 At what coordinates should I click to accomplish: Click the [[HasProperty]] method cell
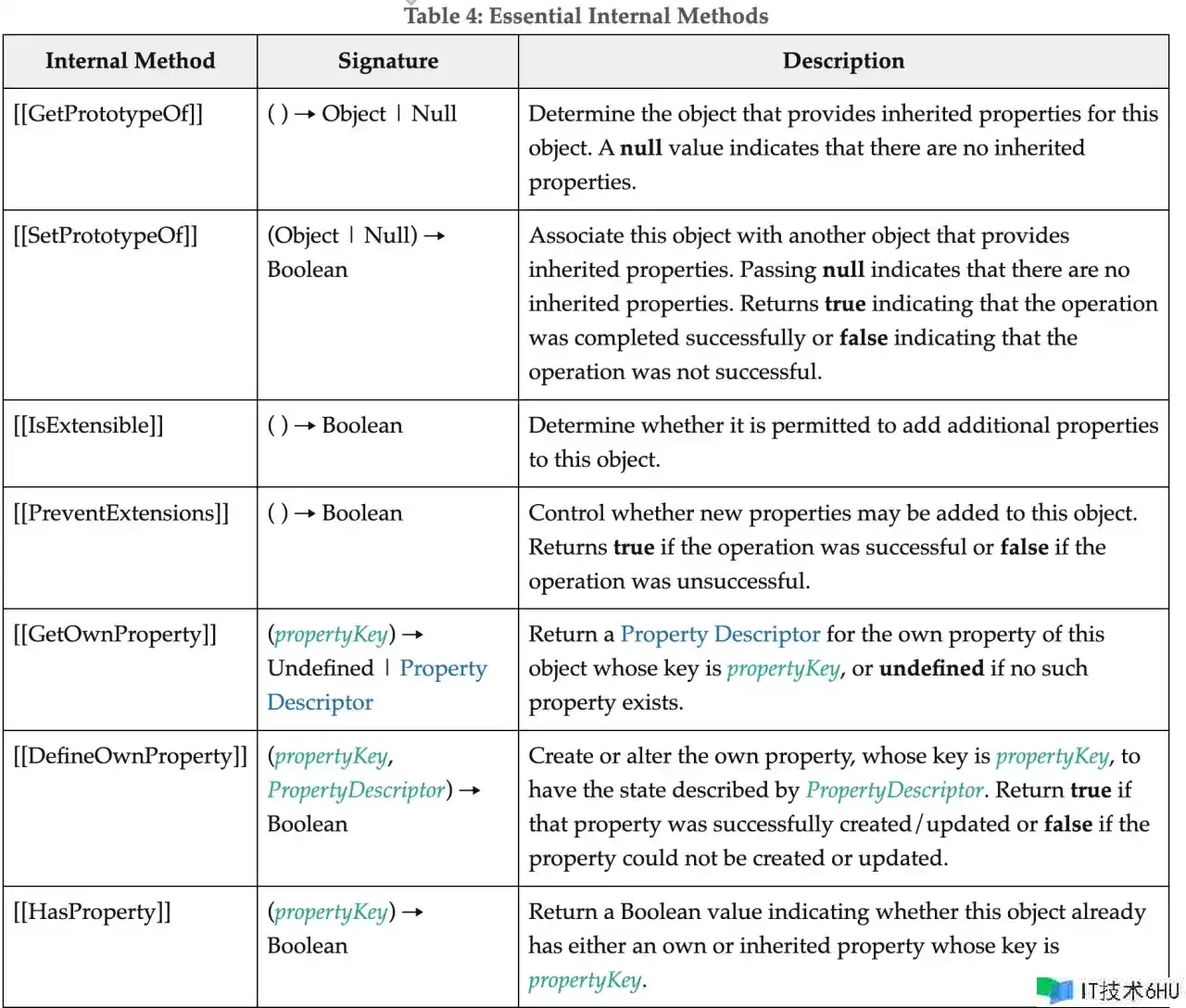click(x=92, y=913)
